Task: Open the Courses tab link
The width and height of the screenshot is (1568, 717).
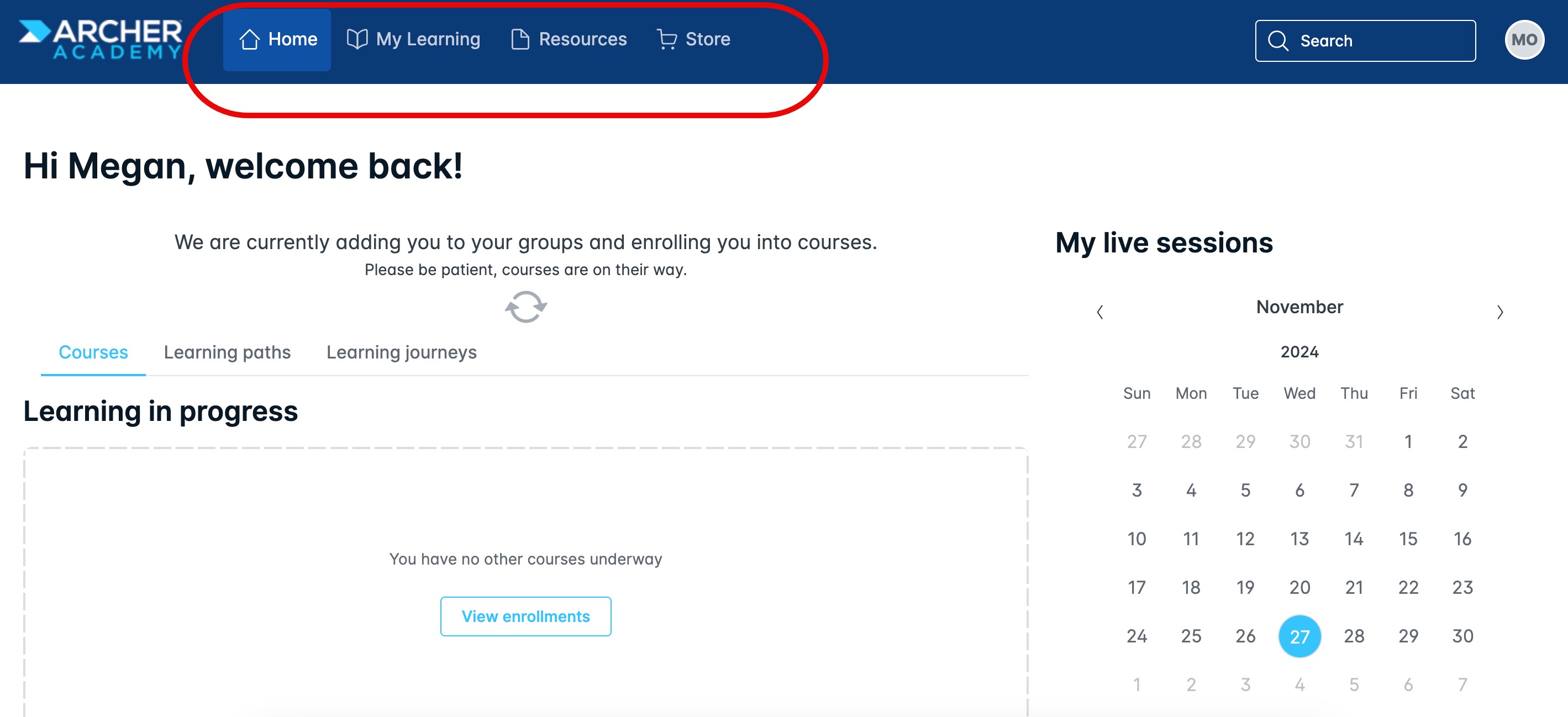Action: pyautogui.click(x=92, y=352)
